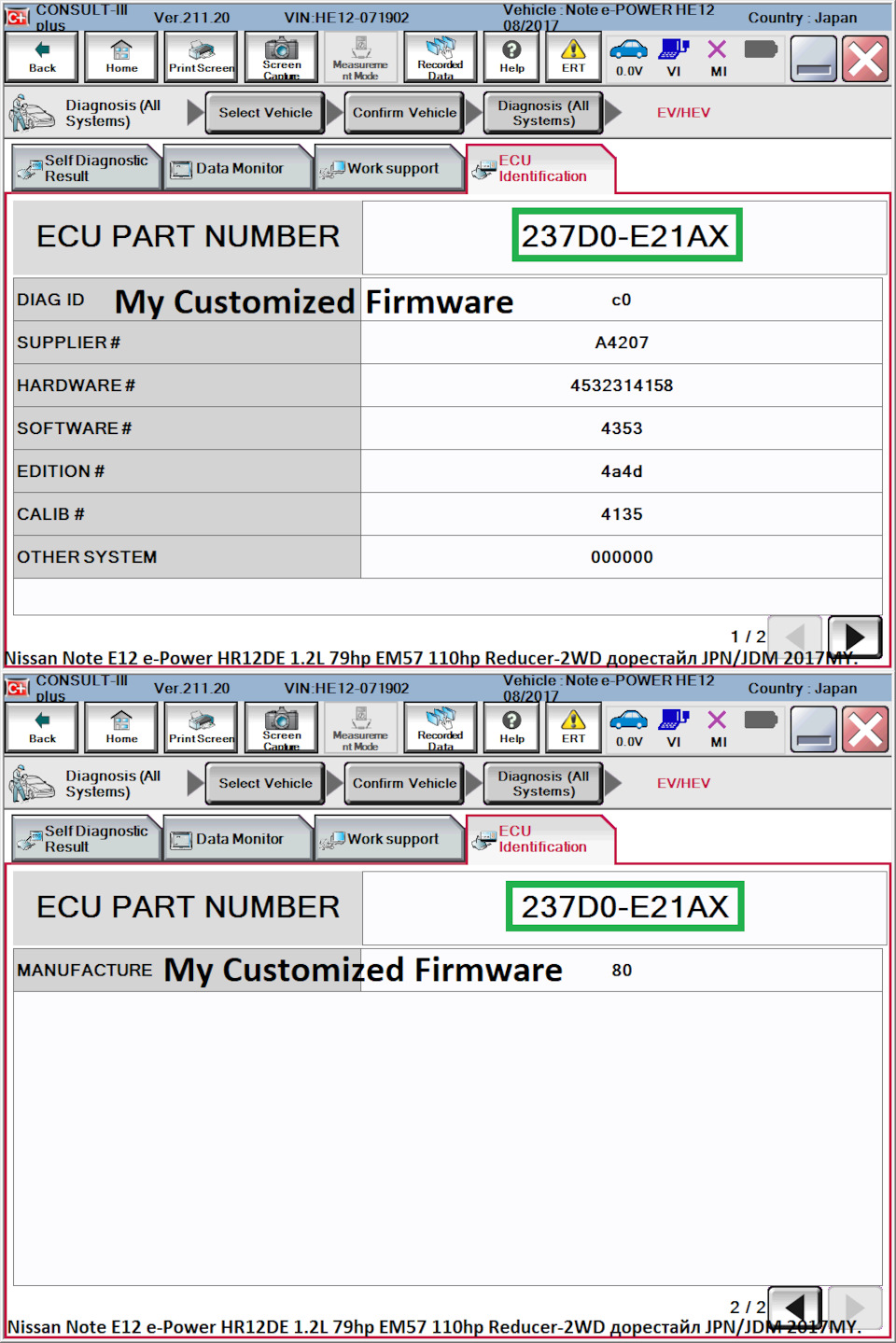Click part number 237D0-E21AX in upper window
The image size is (896, 1343).
coord(626,235)
